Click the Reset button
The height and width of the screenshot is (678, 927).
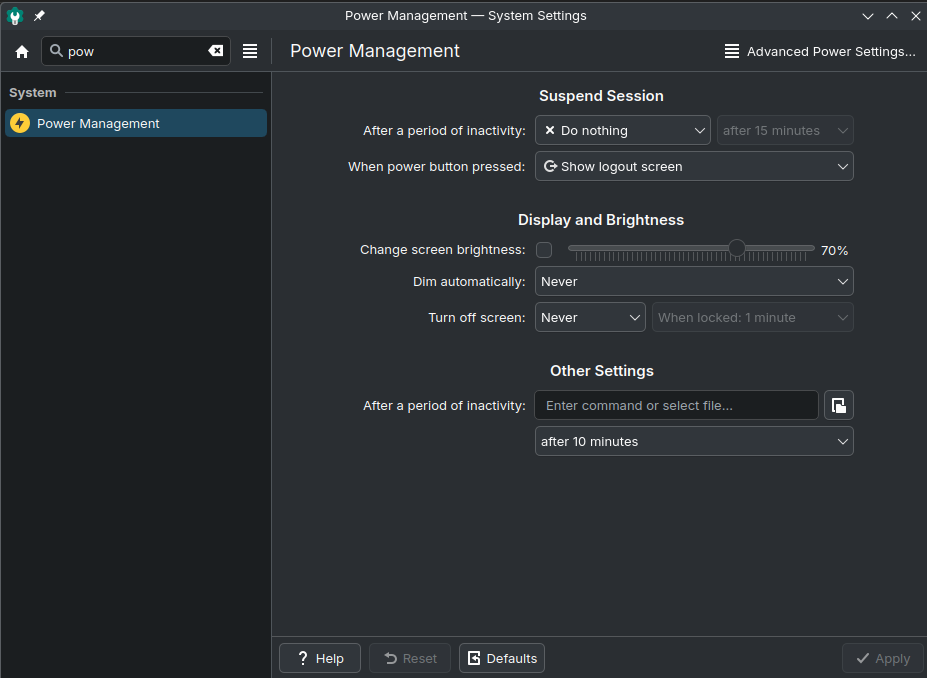(410, 658)
